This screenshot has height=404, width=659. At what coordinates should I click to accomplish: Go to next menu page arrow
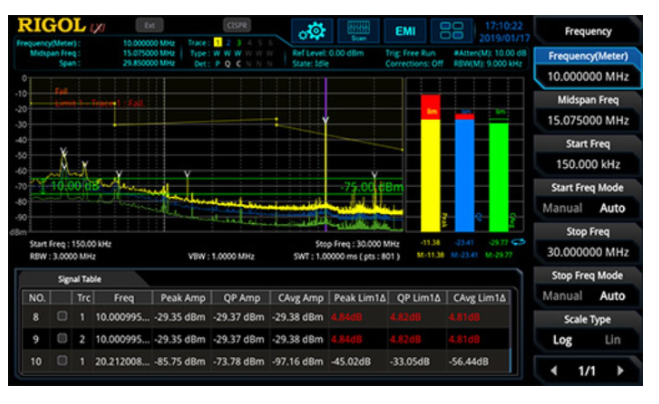point(620,370)
